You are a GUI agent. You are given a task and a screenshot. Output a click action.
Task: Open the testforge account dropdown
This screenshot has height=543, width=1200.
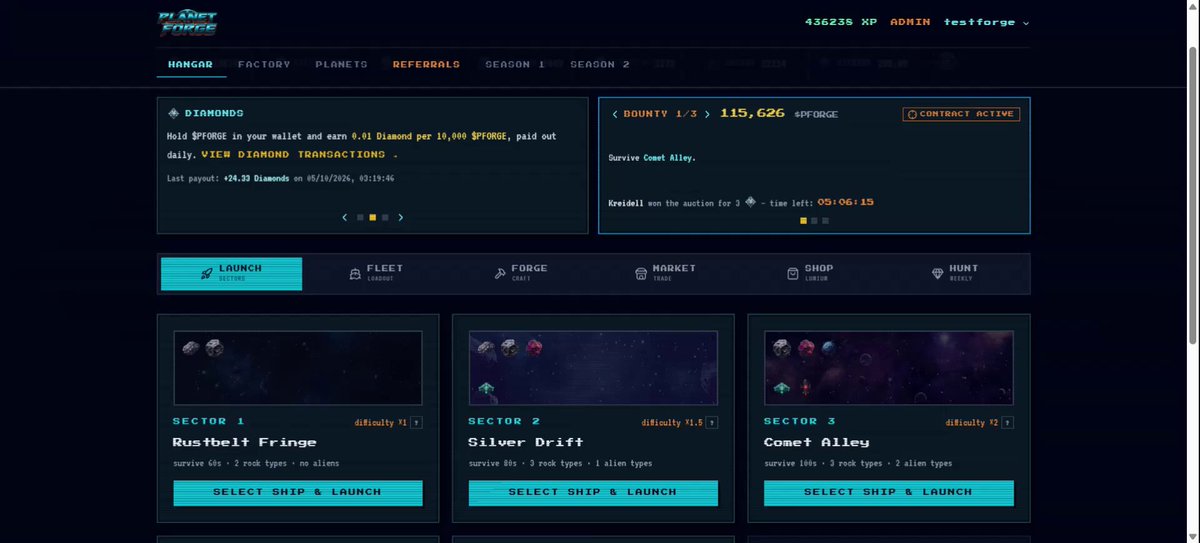[987, 22]
